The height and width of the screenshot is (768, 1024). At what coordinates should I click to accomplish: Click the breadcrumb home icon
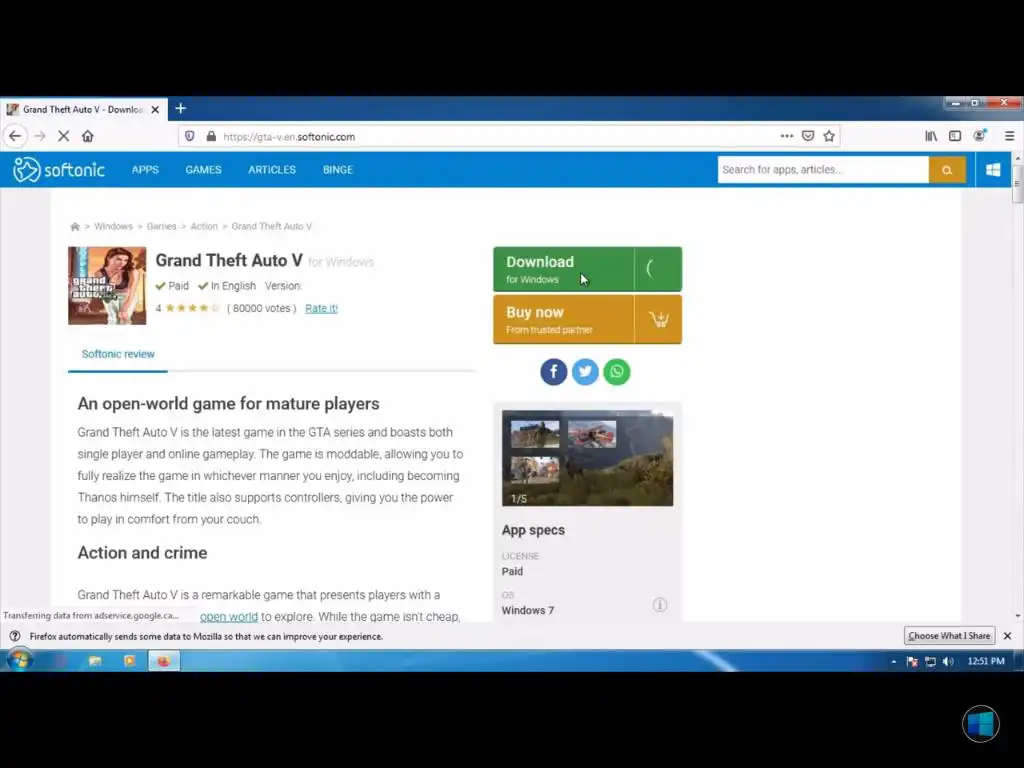(74, 227)
